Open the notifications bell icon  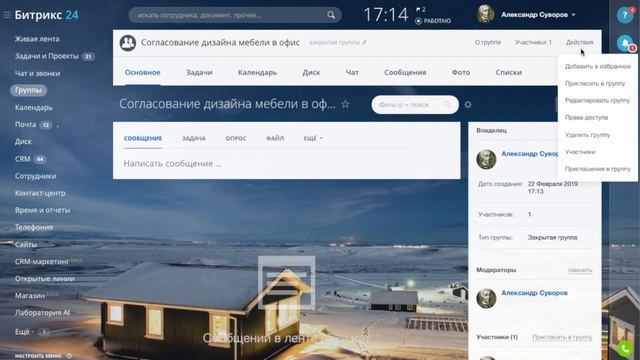pos(624,43)
